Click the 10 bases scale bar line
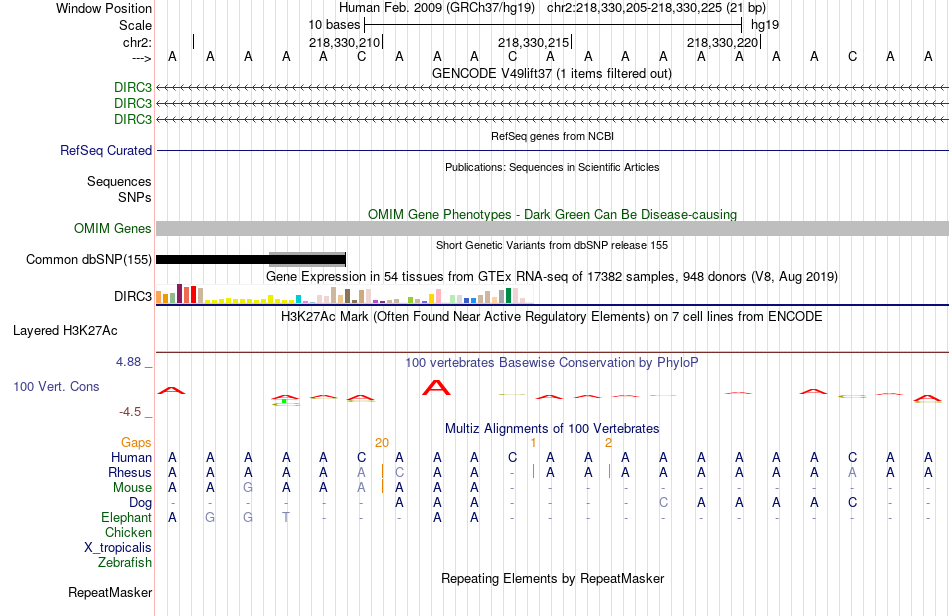950x616 pixels. [553, 25]
